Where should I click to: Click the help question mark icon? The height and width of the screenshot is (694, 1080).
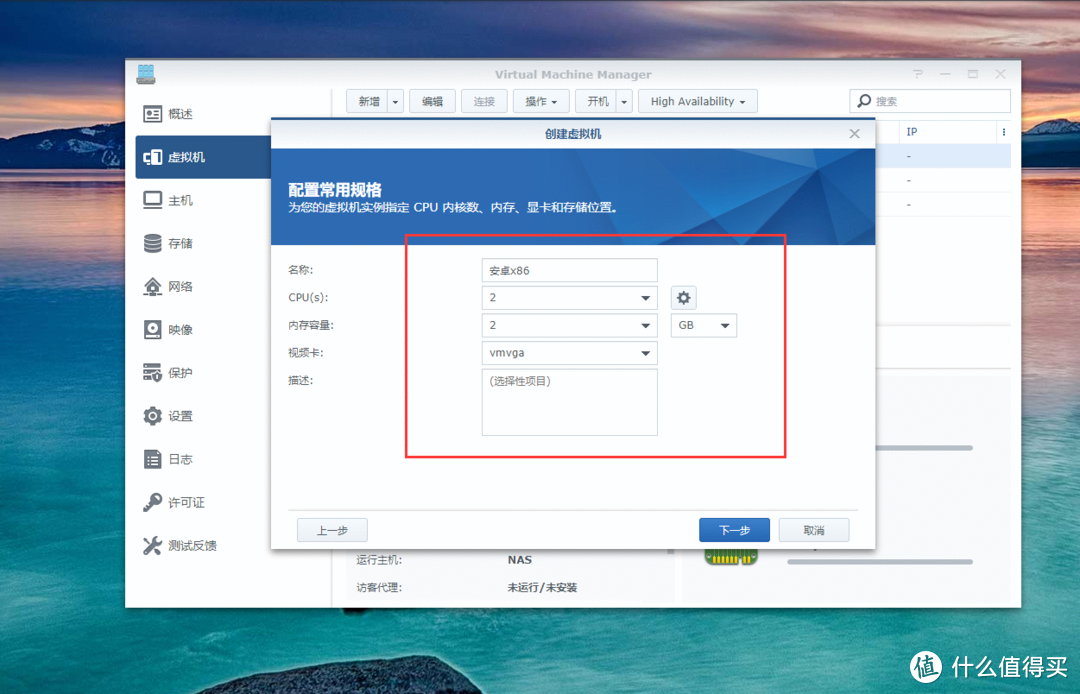coord(918,74)
